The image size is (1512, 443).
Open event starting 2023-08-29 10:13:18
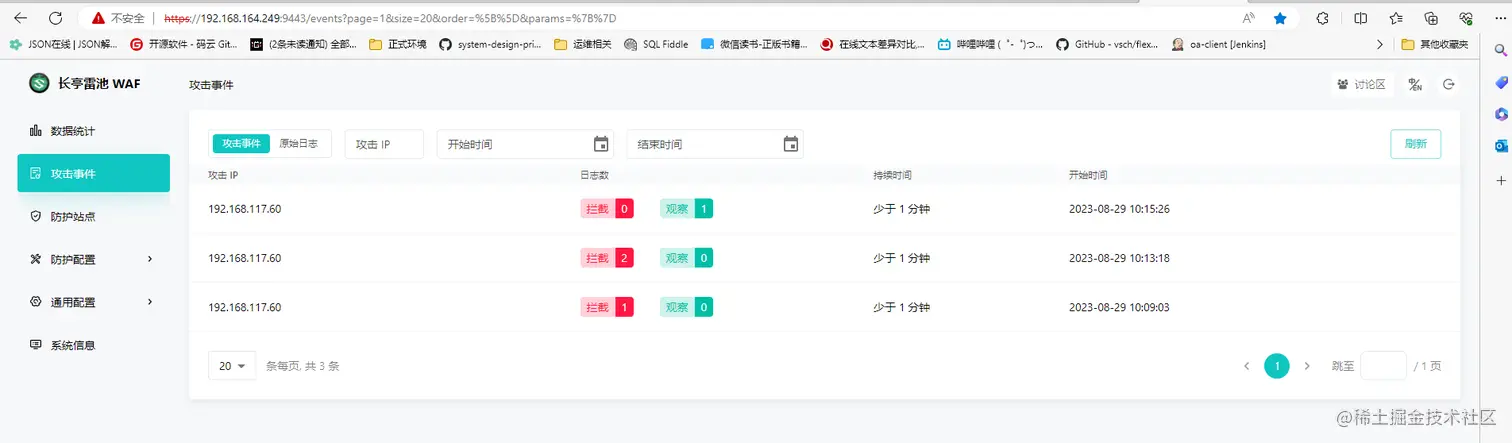(824, 258)
